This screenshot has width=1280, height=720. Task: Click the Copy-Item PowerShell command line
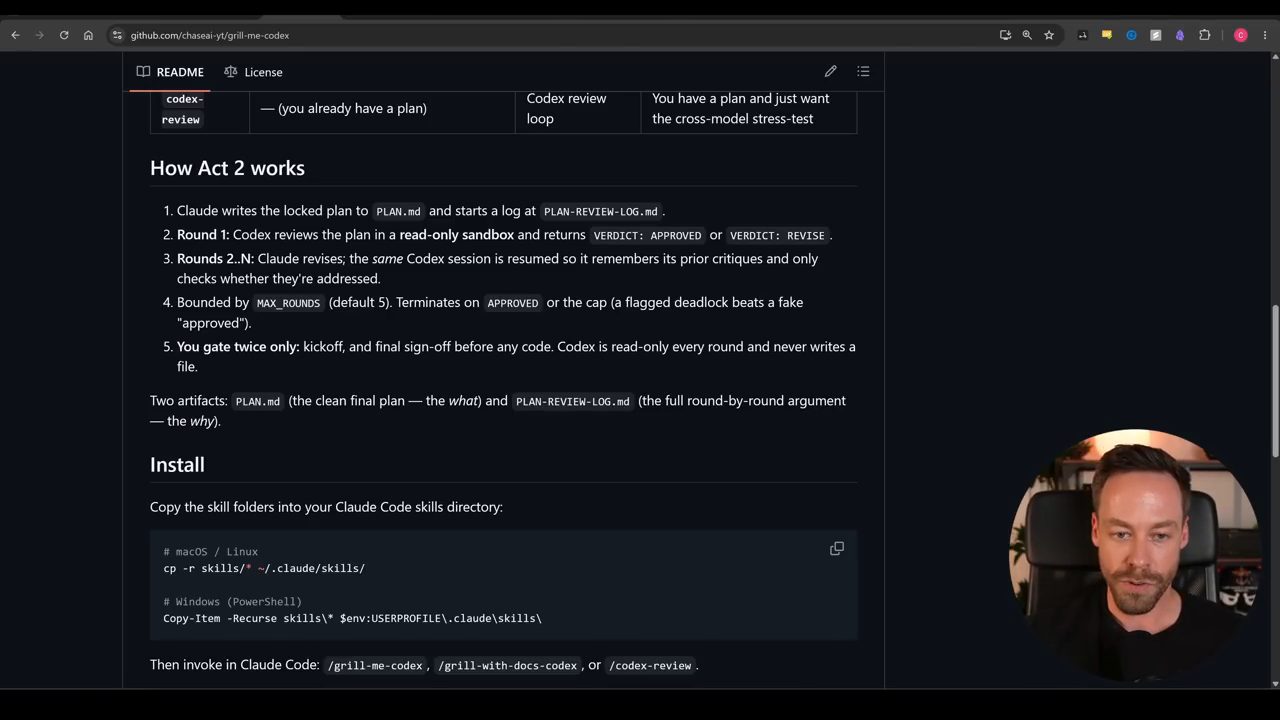[352, 618]
